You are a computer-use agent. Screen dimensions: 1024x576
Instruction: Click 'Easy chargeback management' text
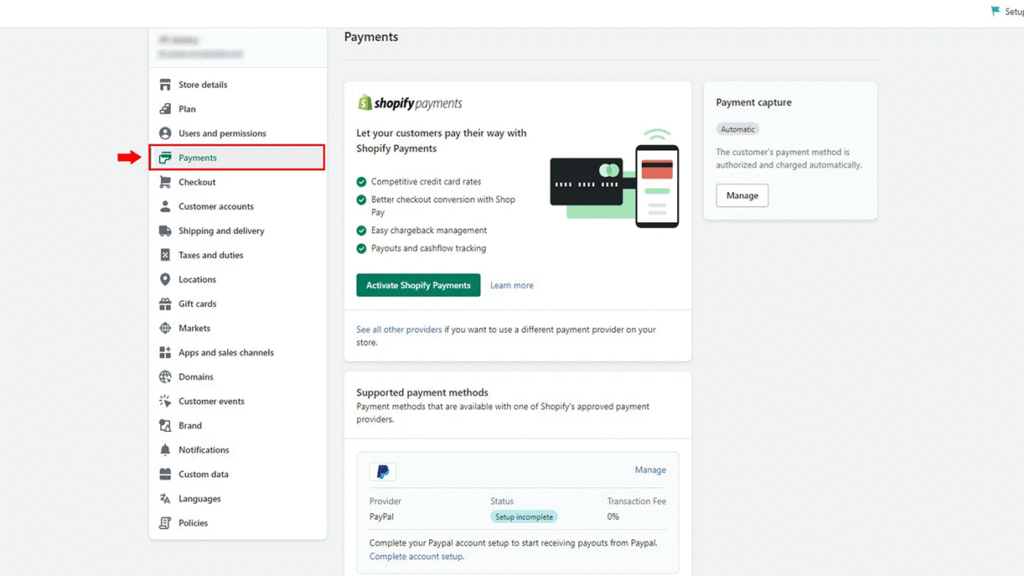pyautogui.click(x=429, y=231)
